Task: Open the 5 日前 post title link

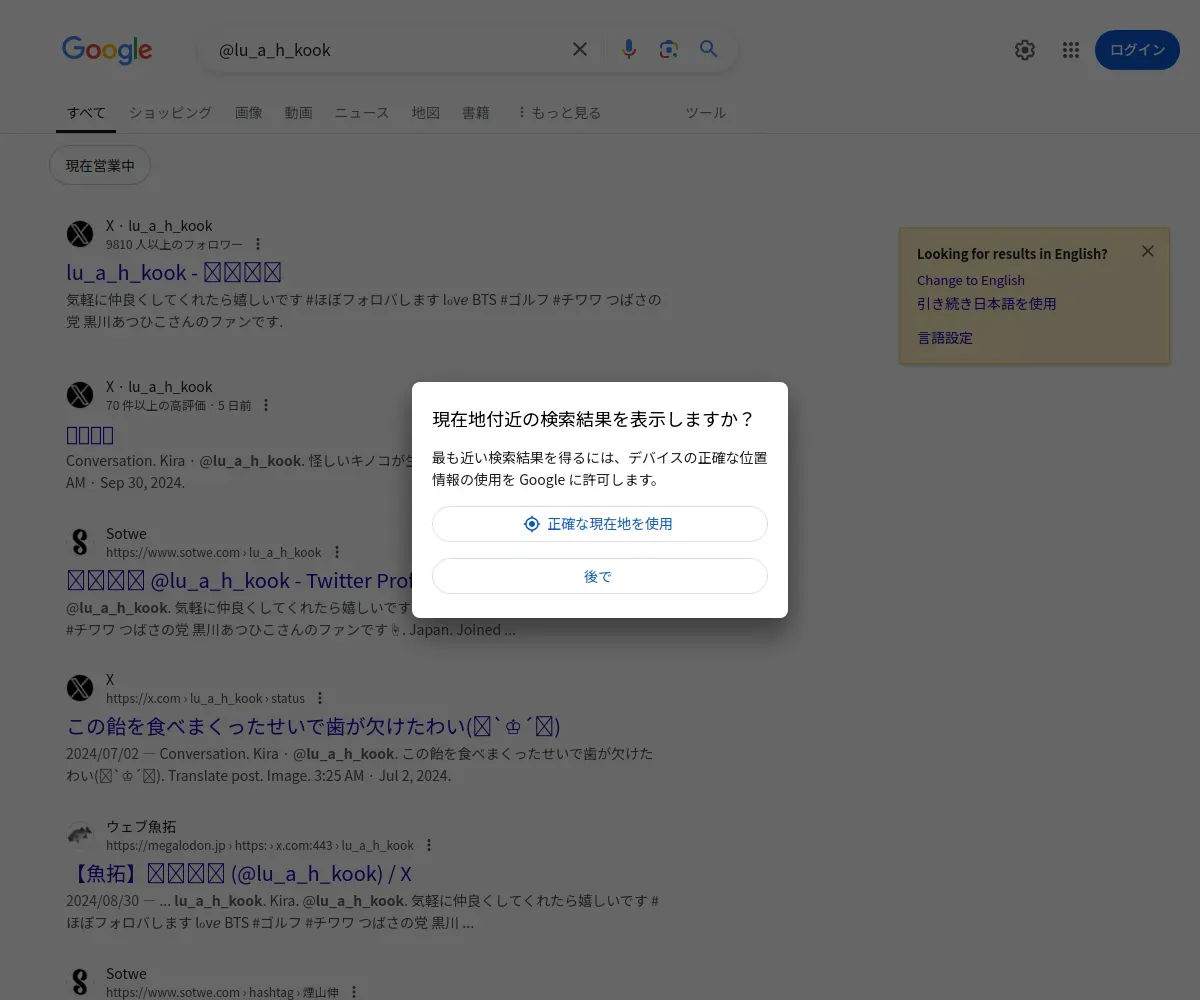Action: (90, 434)
